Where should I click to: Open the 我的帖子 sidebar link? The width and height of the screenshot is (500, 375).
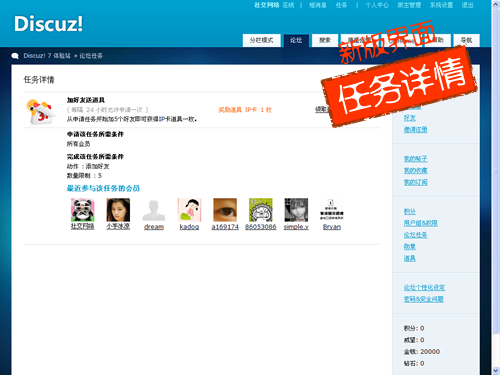click(x=415, y=159)
